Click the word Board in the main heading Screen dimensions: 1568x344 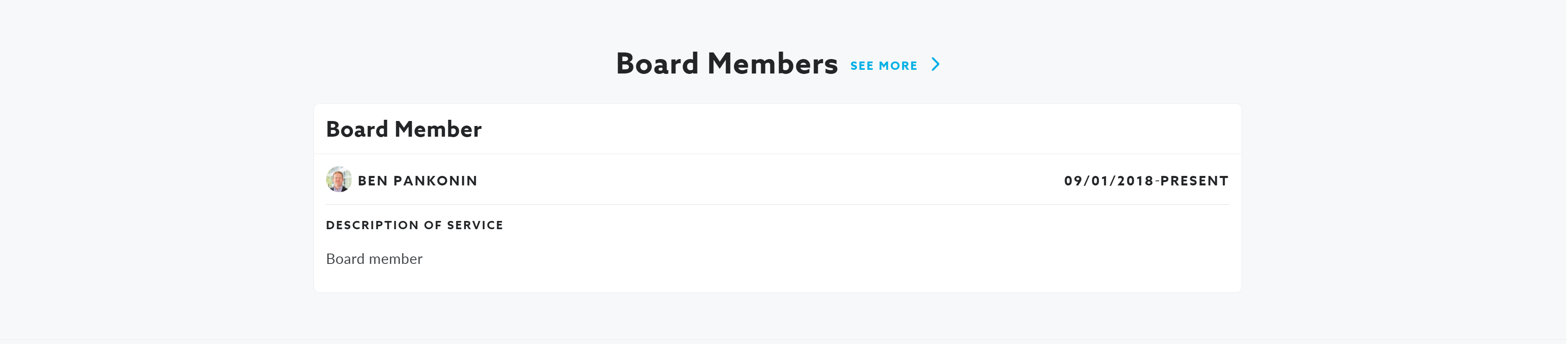(657, 64)
